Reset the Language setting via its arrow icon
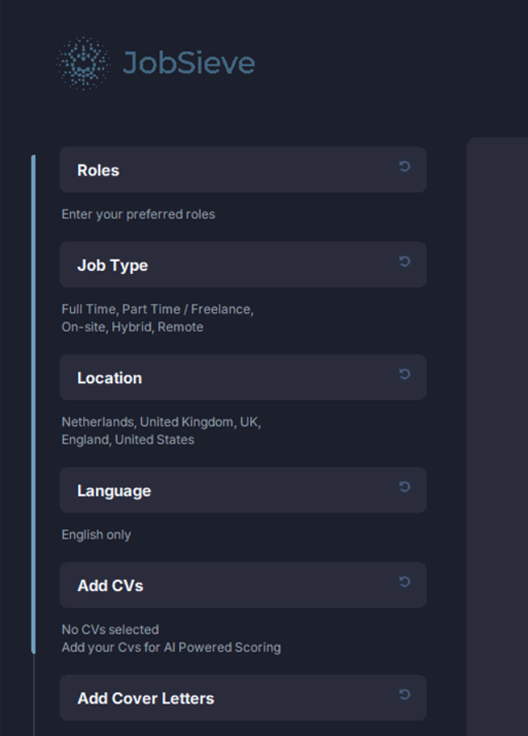This screenshot has width=528, height=736. (405, 487)
